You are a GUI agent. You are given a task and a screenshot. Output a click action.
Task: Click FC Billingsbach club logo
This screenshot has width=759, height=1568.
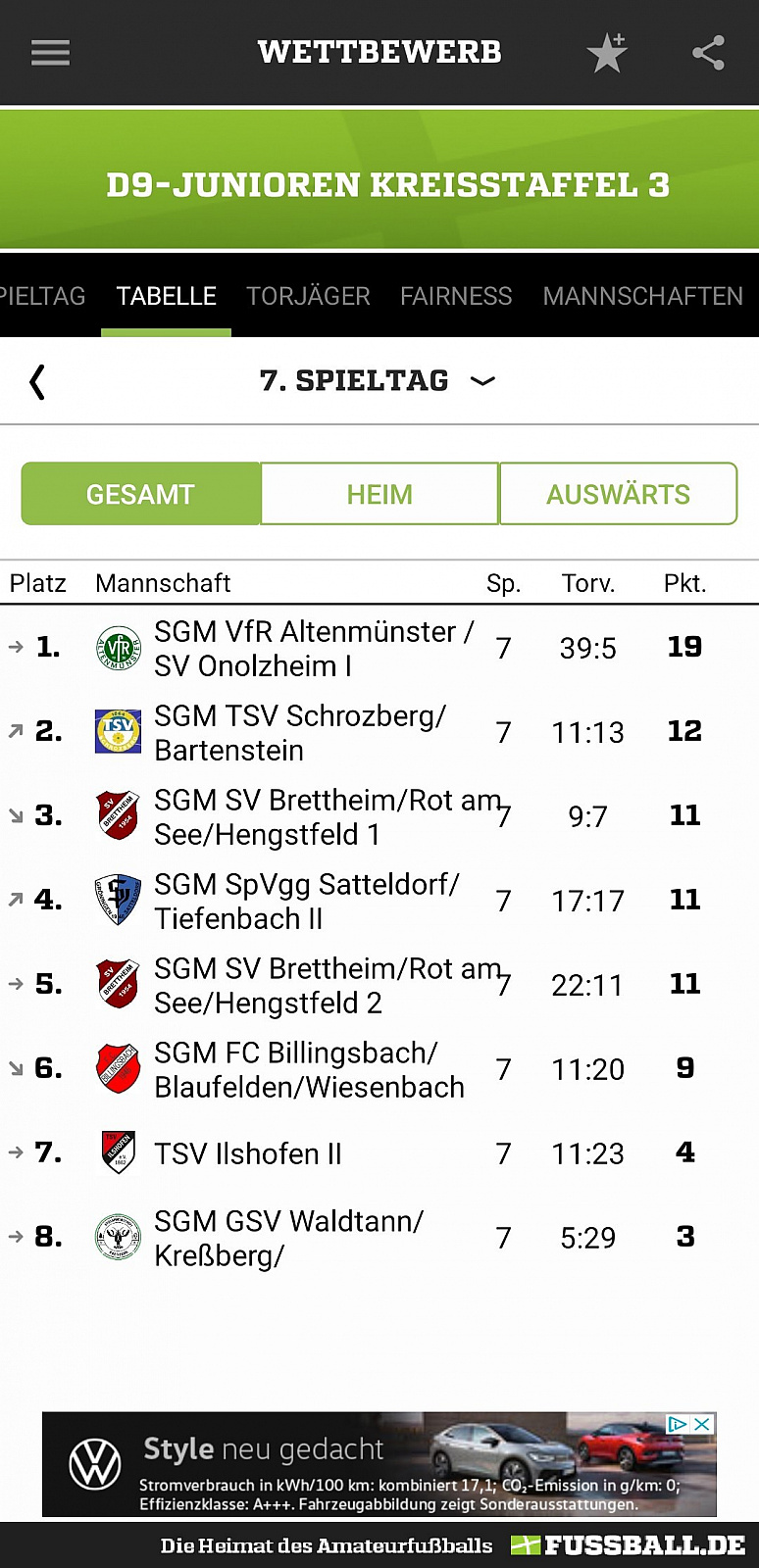118,1069
